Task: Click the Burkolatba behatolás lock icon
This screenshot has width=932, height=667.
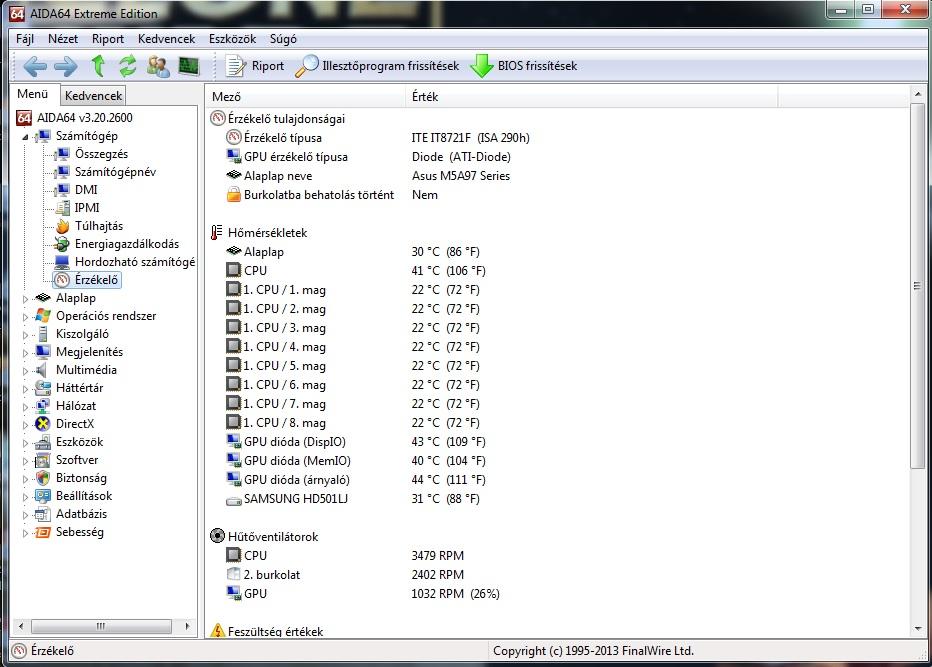Action: (x=234, y=194)
